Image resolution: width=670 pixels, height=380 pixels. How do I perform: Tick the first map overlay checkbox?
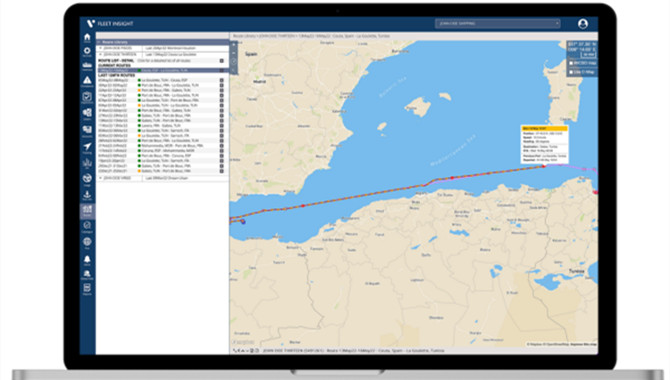[571, 63]
